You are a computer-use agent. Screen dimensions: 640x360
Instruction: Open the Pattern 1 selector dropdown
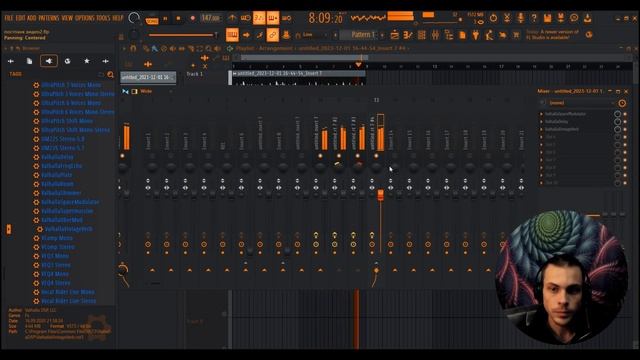tap(362, 35)
